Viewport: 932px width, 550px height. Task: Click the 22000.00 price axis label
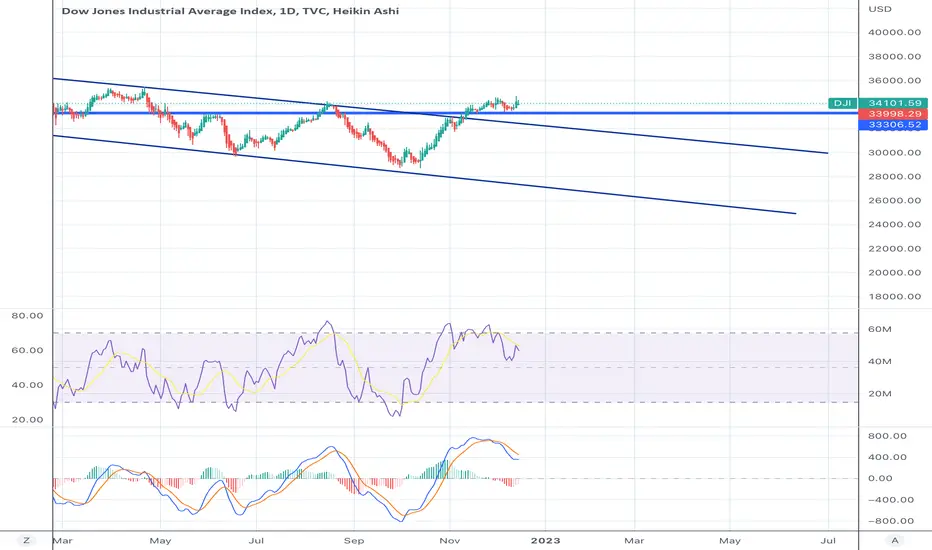(895, 249)
